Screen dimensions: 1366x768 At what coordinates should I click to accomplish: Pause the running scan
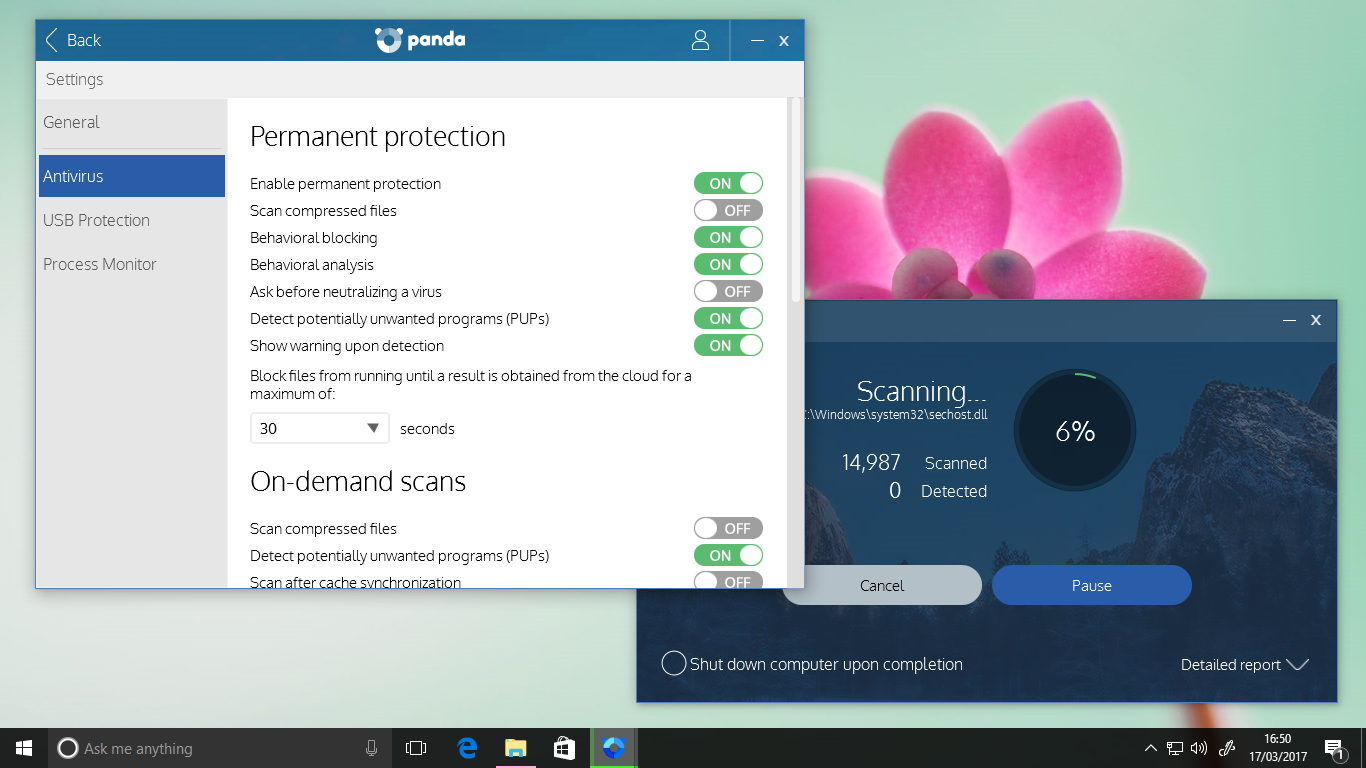point(1092,585)
